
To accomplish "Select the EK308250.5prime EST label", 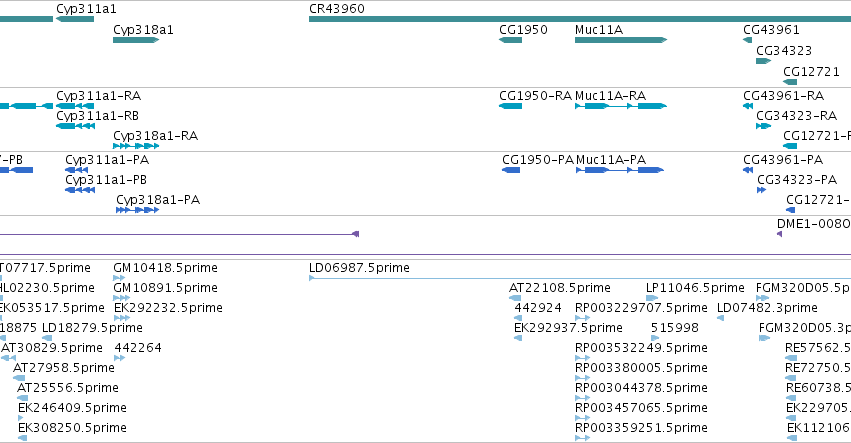I will [72, 428].
